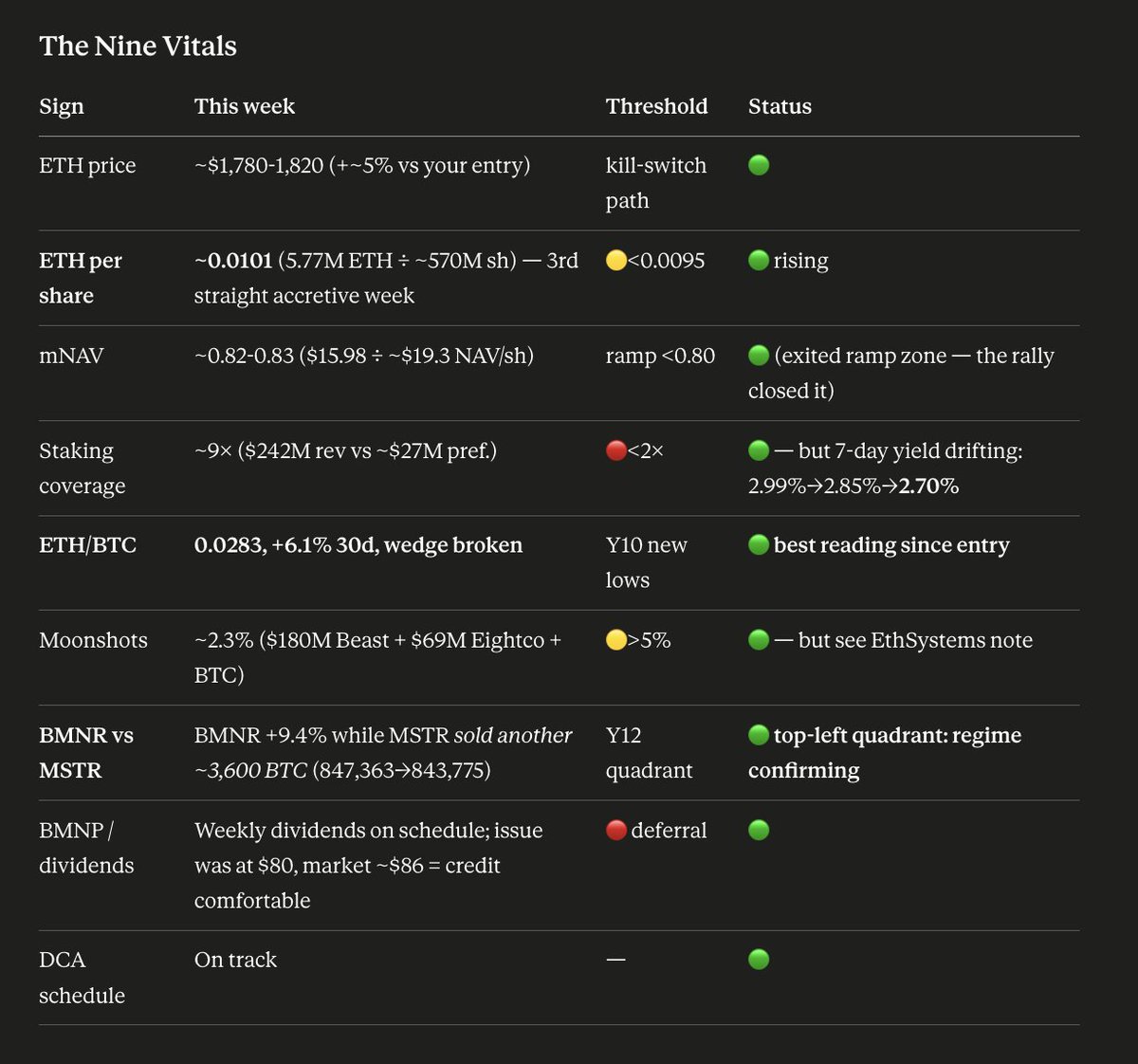Click the green dot before '(exited ramp zone'
1138x1064 pixels.
[759, 356]
